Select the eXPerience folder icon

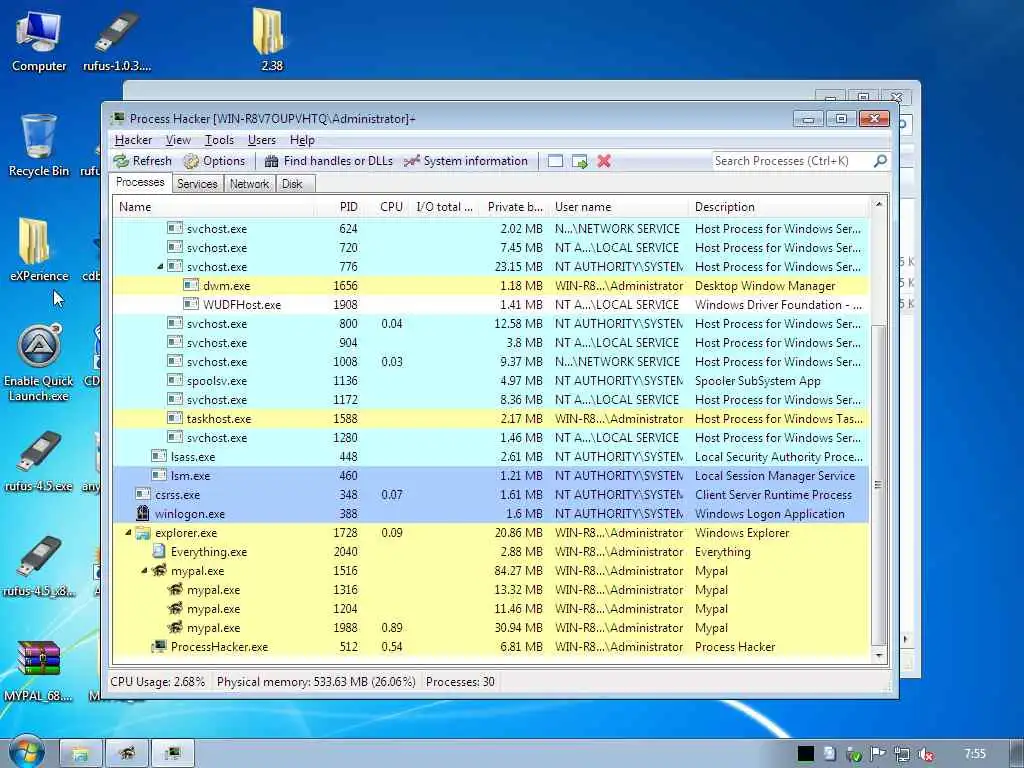(x=39, y=249)
